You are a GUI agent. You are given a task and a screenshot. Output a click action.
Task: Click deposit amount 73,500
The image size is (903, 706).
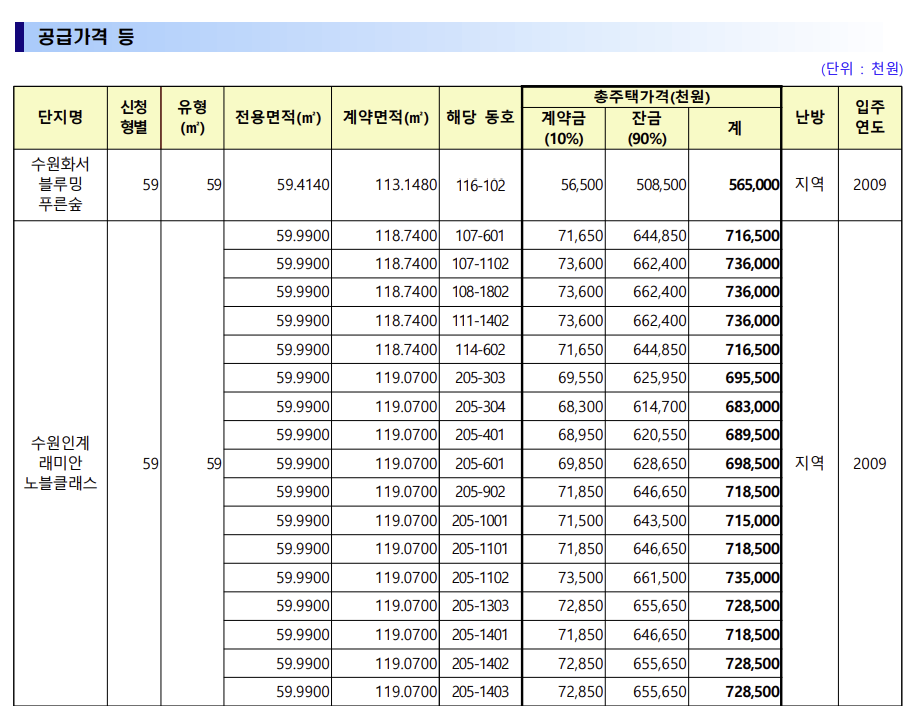coord(580,578)
